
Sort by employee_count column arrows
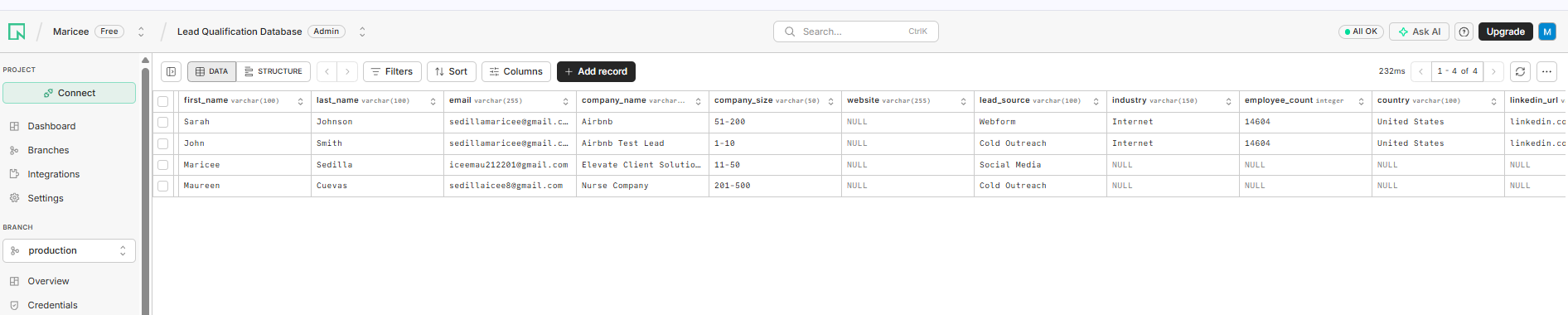(x=1361, y=101)
